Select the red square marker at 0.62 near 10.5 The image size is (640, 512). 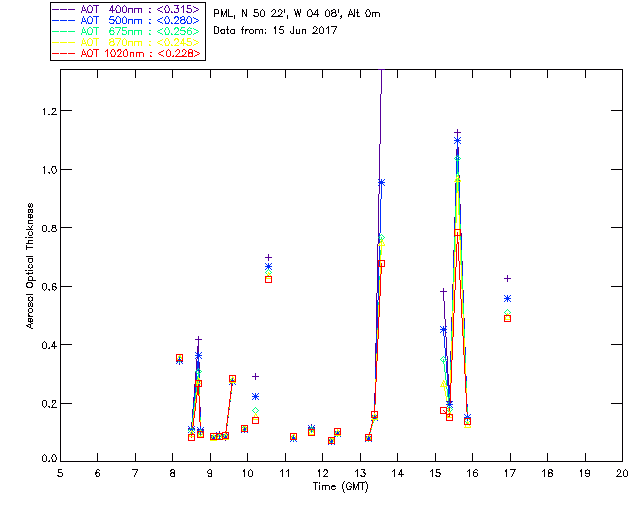tap(268, 280)
